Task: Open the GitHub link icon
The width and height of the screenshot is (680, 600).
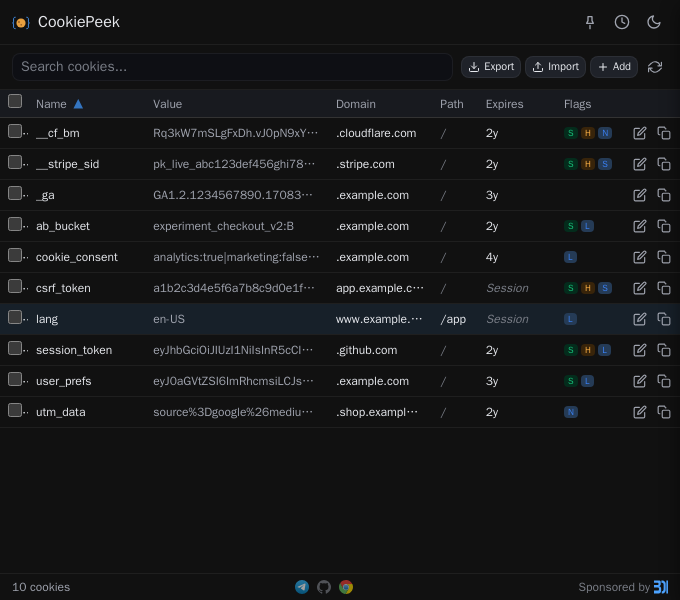Action: click(x=324, y=587)
